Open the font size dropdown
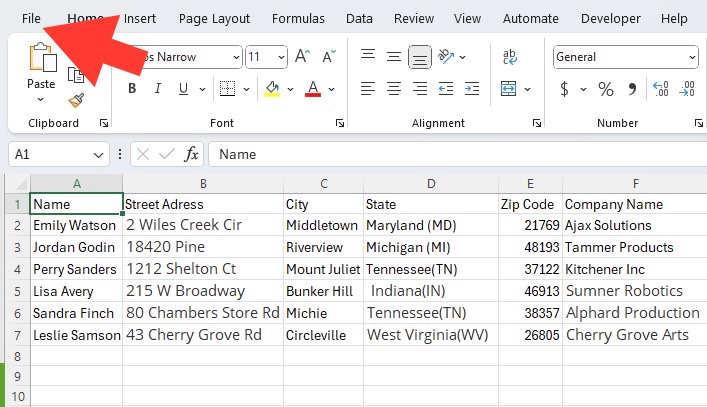Image resolution: width=707 pixels, height=407 pixels. [x=281, y=57]
